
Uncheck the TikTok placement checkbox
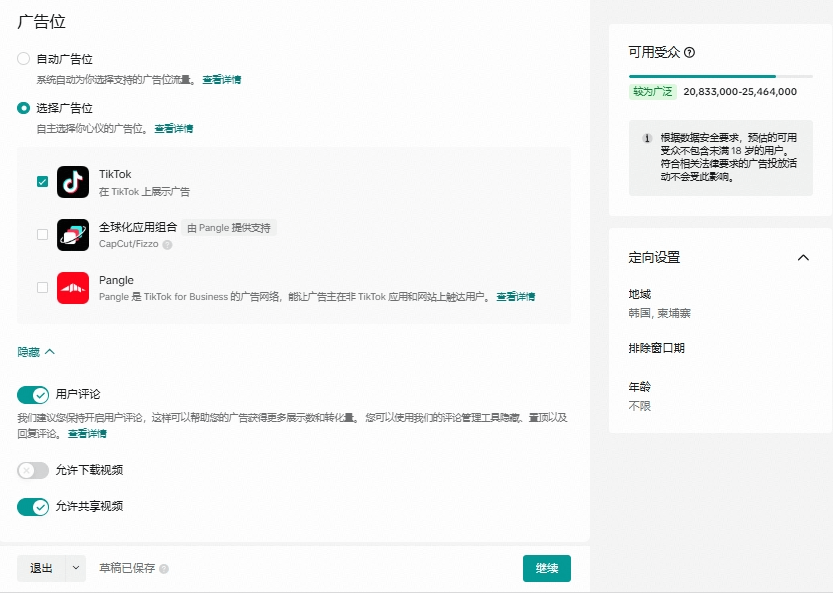[42, 182]
